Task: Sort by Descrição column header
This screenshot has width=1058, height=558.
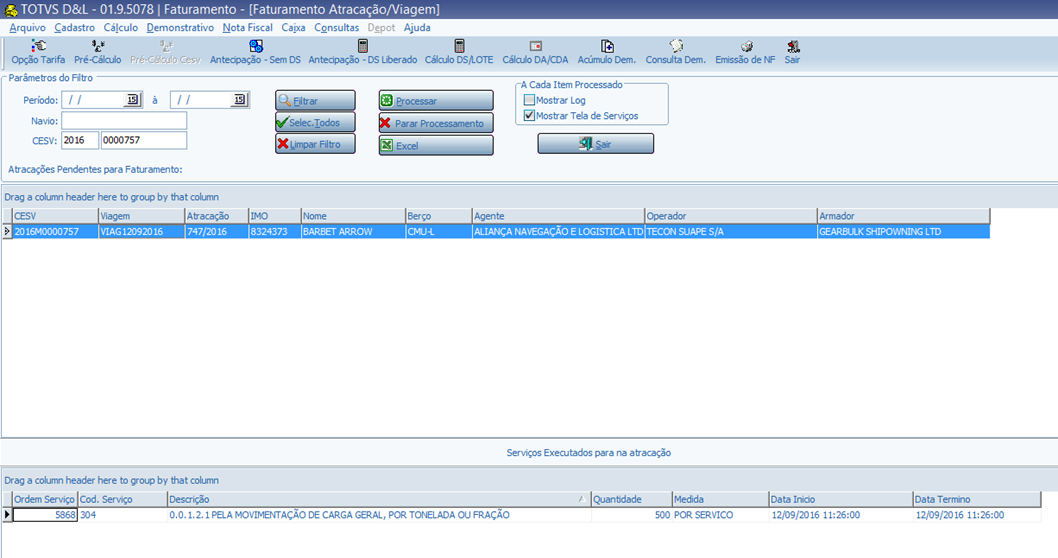Action: [379, 499]
